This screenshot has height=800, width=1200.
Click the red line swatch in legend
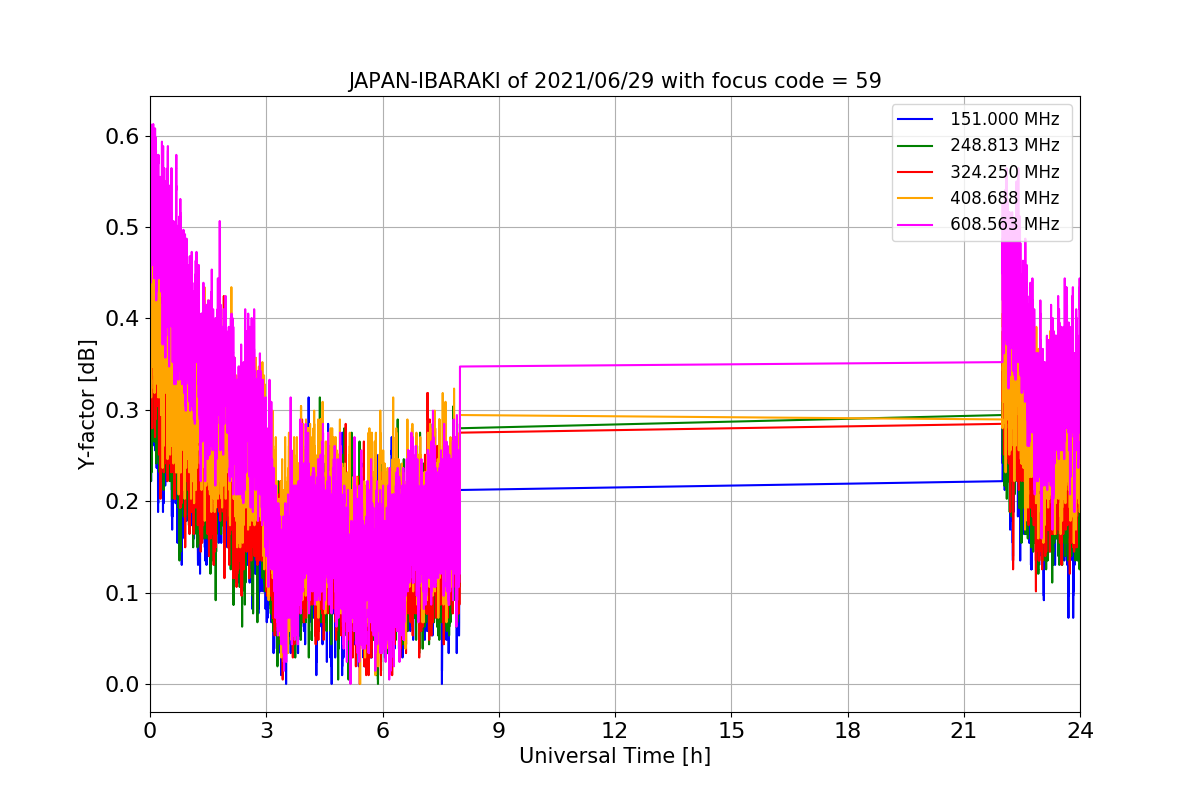pyautogui.click(x=915, y=172)
